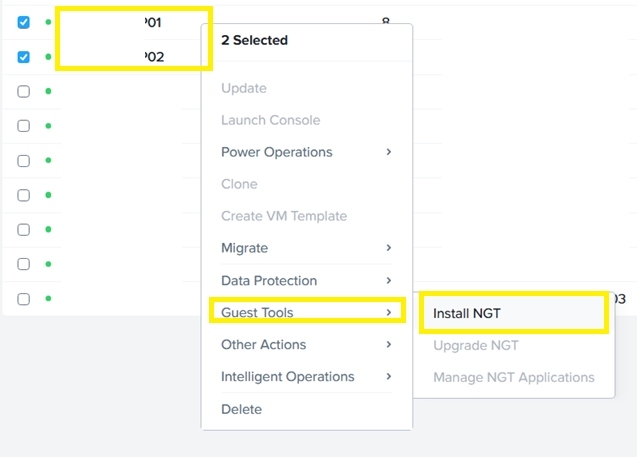Click the Guest Tools menu entry

tap(257, 313)
